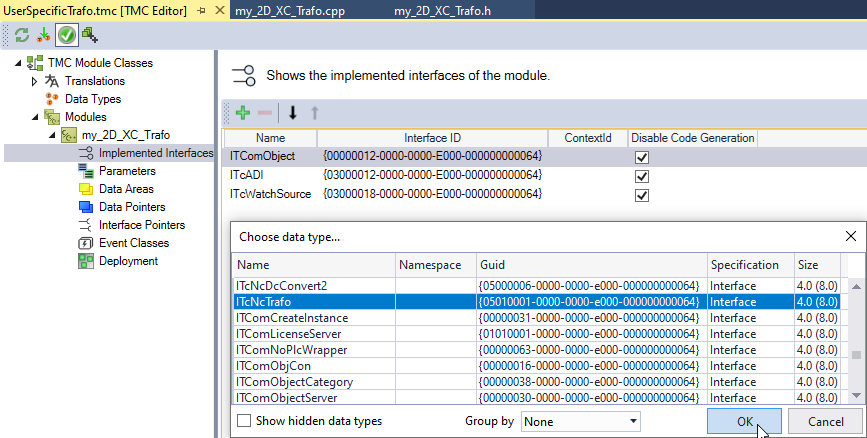Click the green plus add interface icon
867x438 pixels.
pyautogui.click(x=243, y=113)
